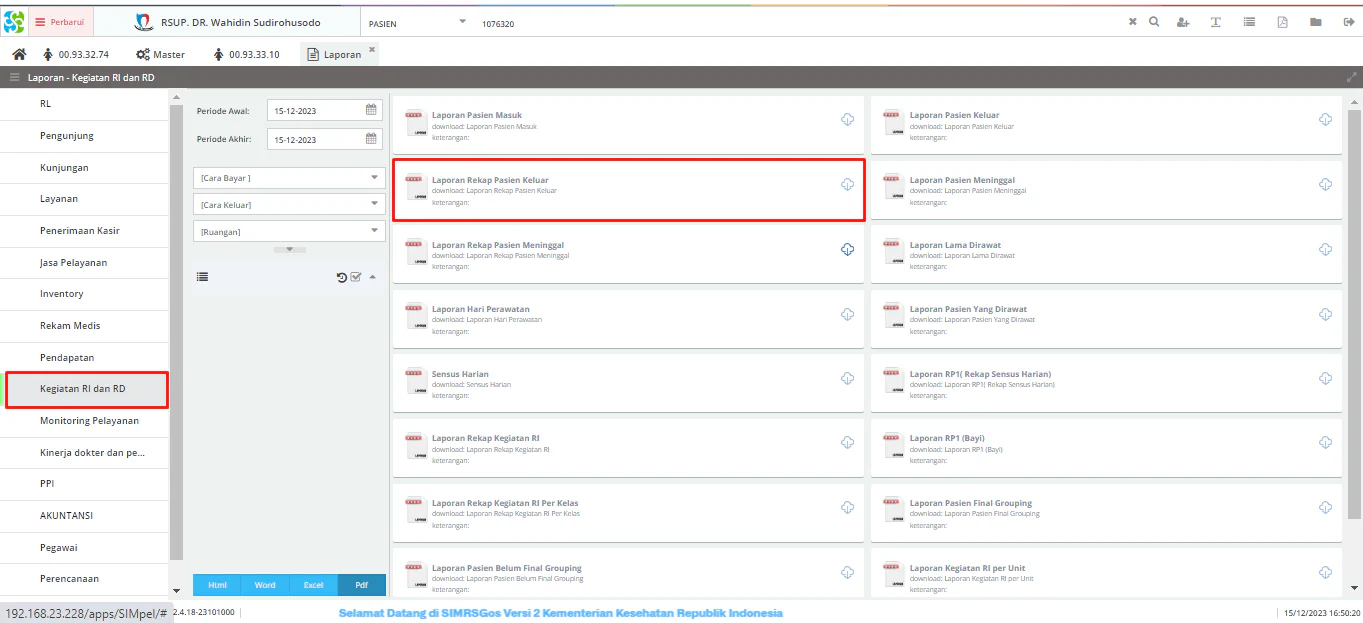This screenshot has height=623, width=1363.
Task: Open calendar picker for Periode Awal
Action: coord(371,110)
